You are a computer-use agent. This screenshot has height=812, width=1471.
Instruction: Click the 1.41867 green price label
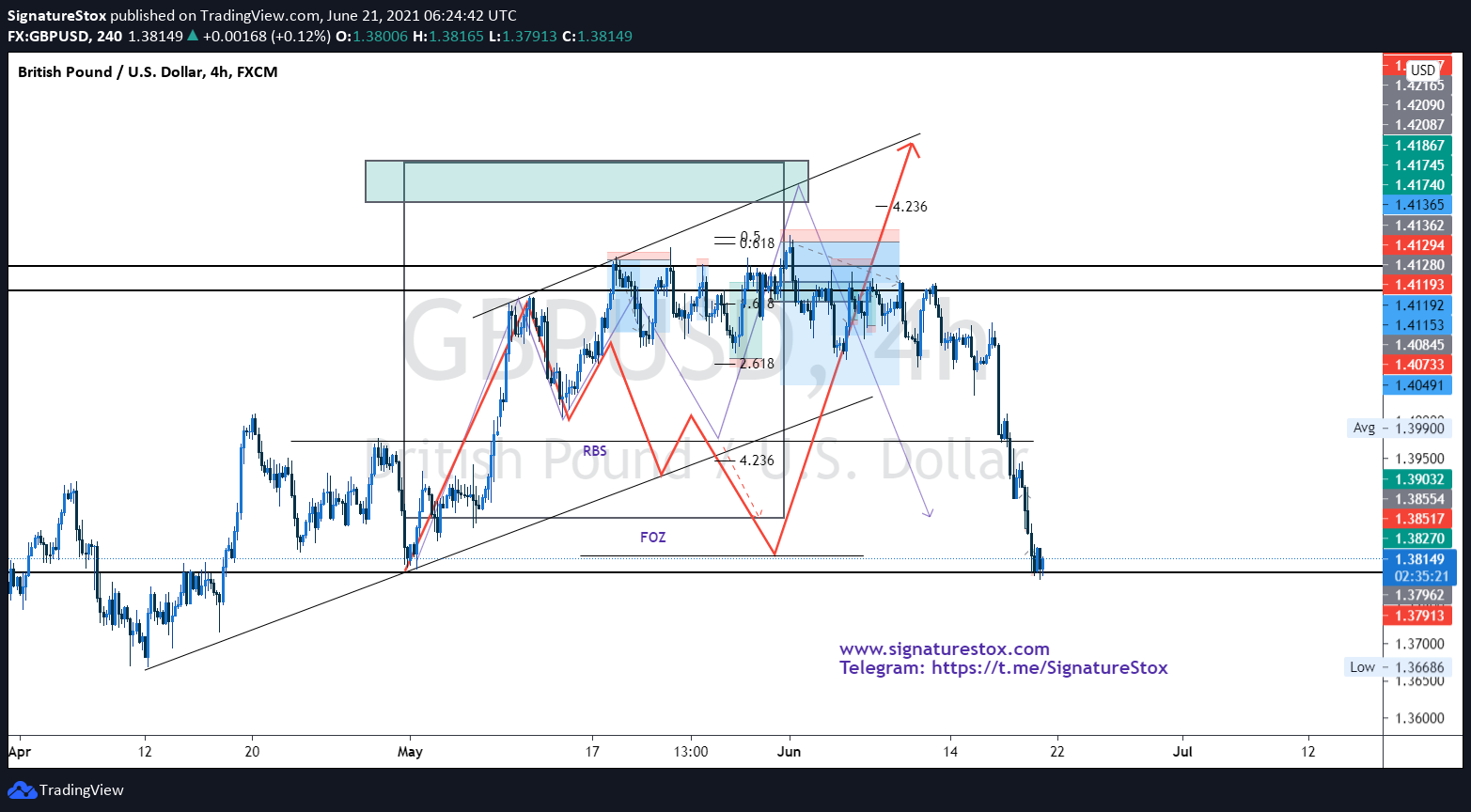point(1419,146)
